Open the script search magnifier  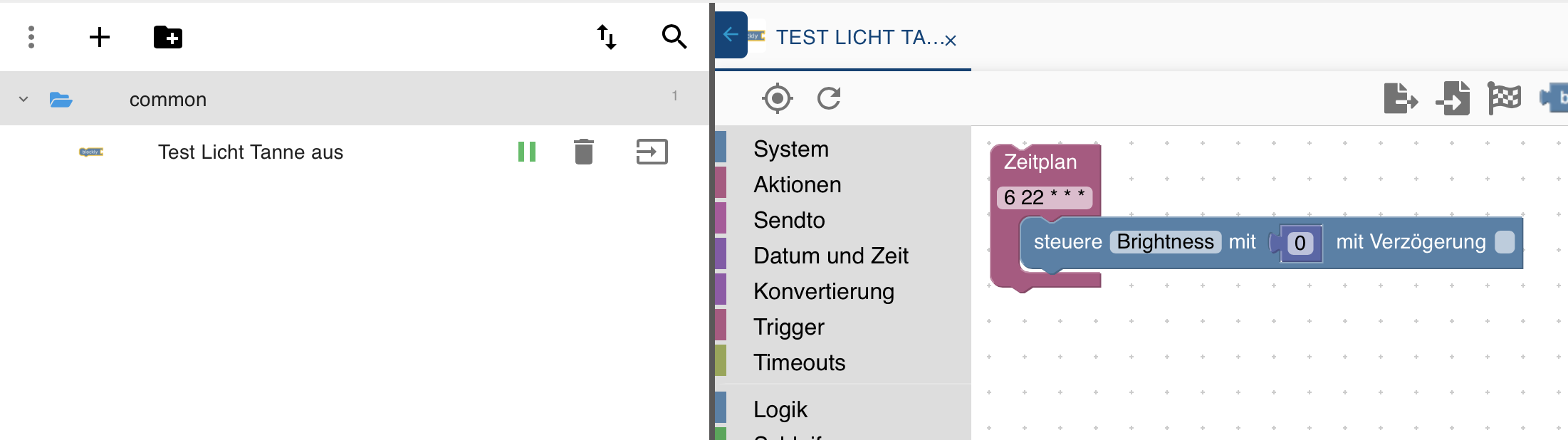(674, 37)
